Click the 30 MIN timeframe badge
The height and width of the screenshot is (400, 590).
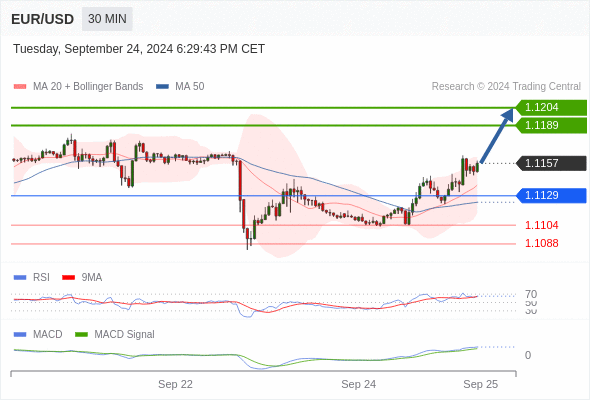click(x=107, y=19)
